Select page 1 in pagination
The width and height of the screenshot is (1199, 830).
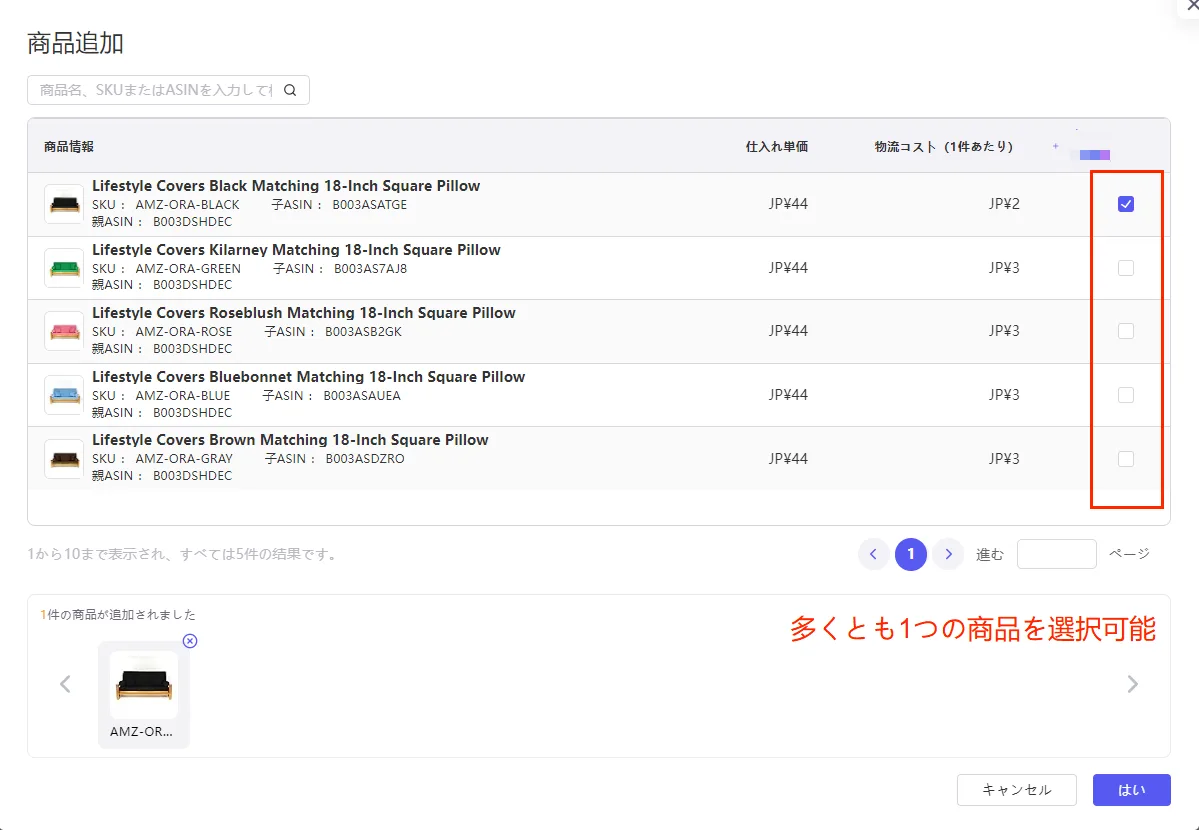pyautogui.click(x=911, y=554)
